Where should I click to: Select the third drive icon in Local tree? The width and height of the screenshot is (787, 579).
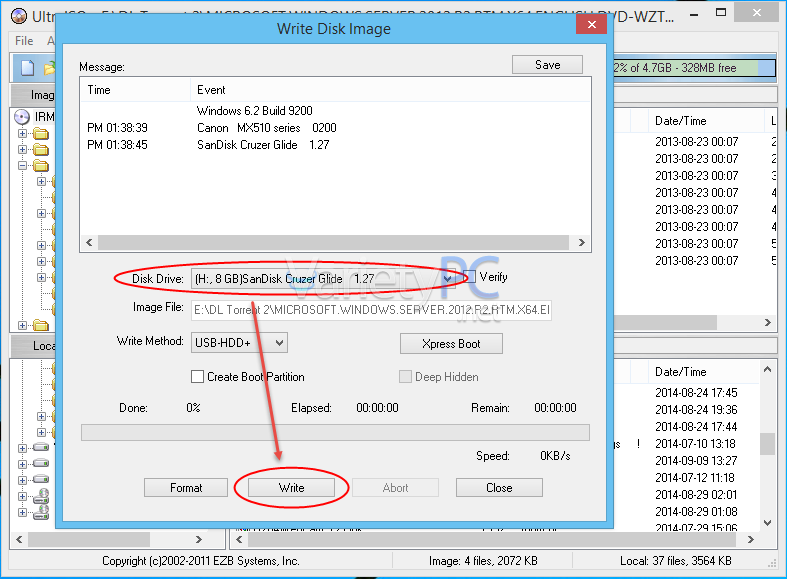(41, 479)
